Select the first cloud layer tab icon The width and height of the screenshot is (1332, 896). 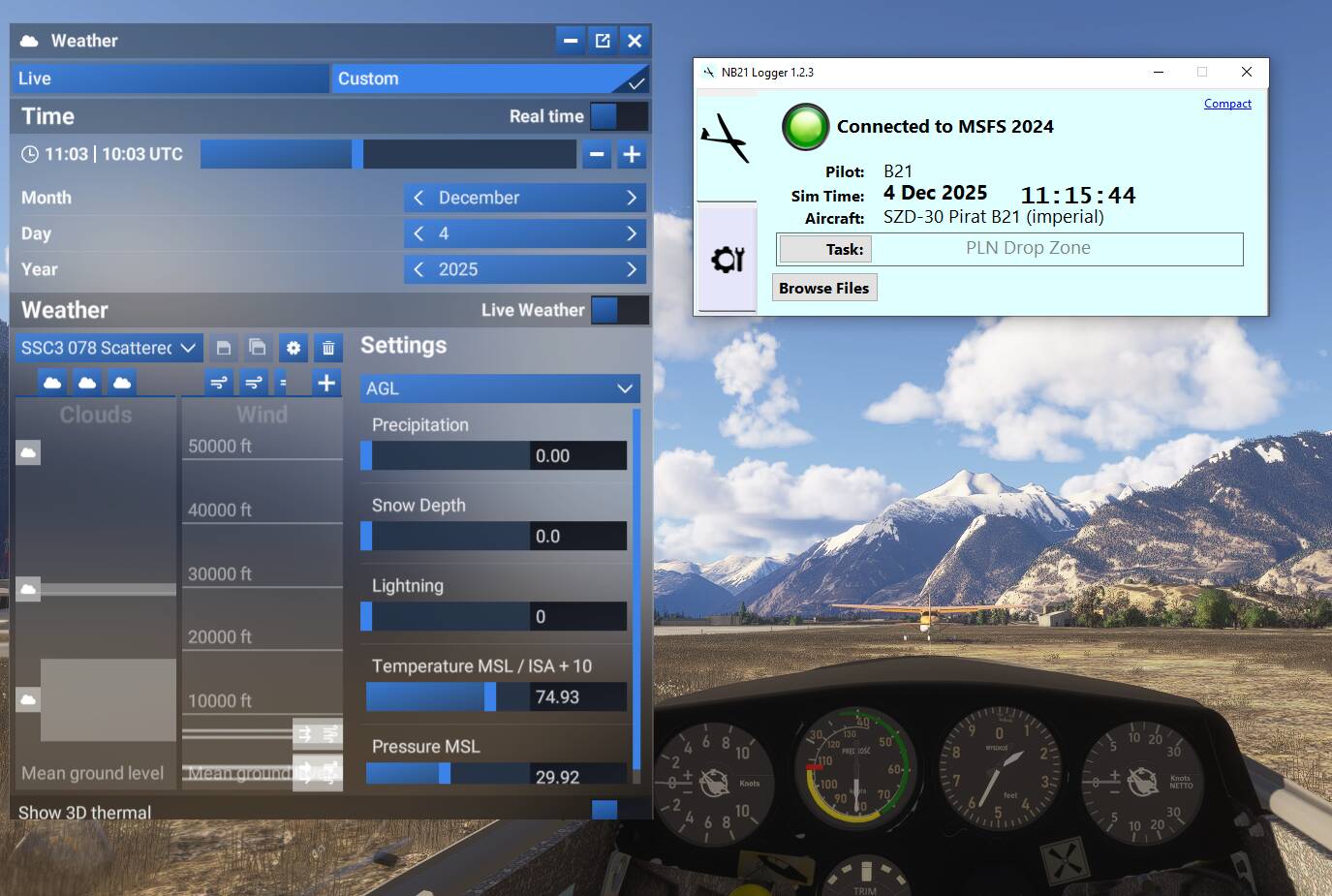click(52, 383)
